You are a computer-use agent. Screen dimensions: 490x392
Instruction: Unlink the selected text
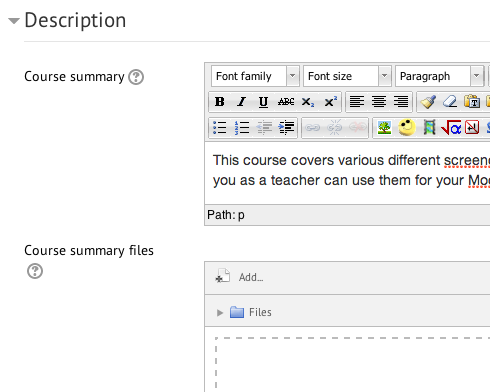(x=335, y=127)
